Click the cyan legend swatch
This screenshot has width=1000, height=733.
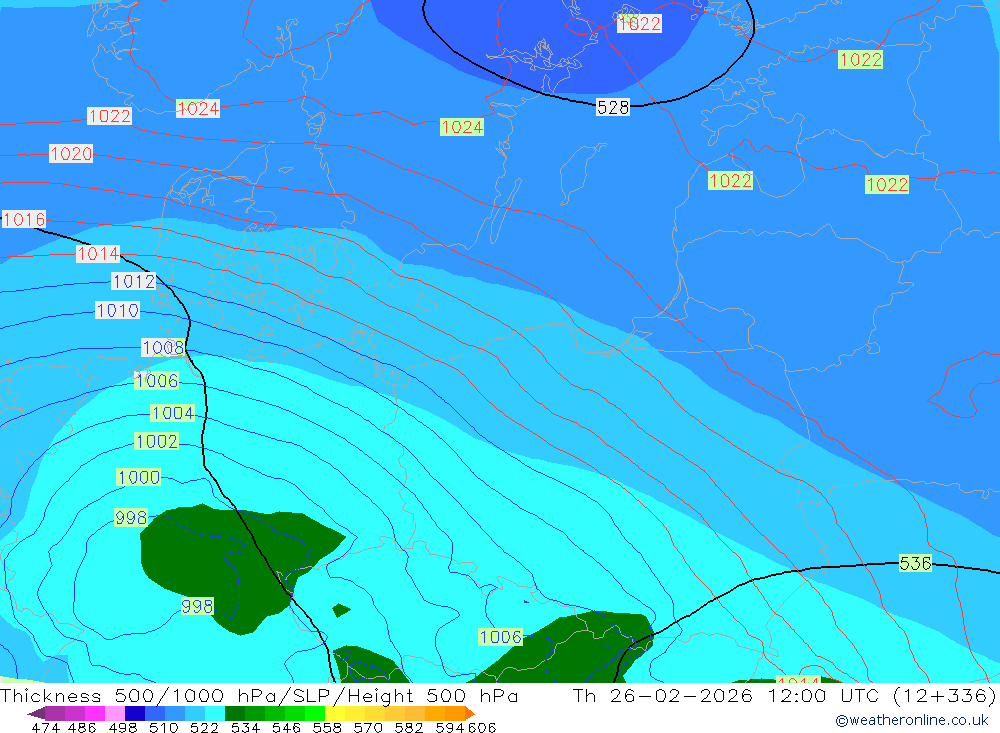pos(215,713)
